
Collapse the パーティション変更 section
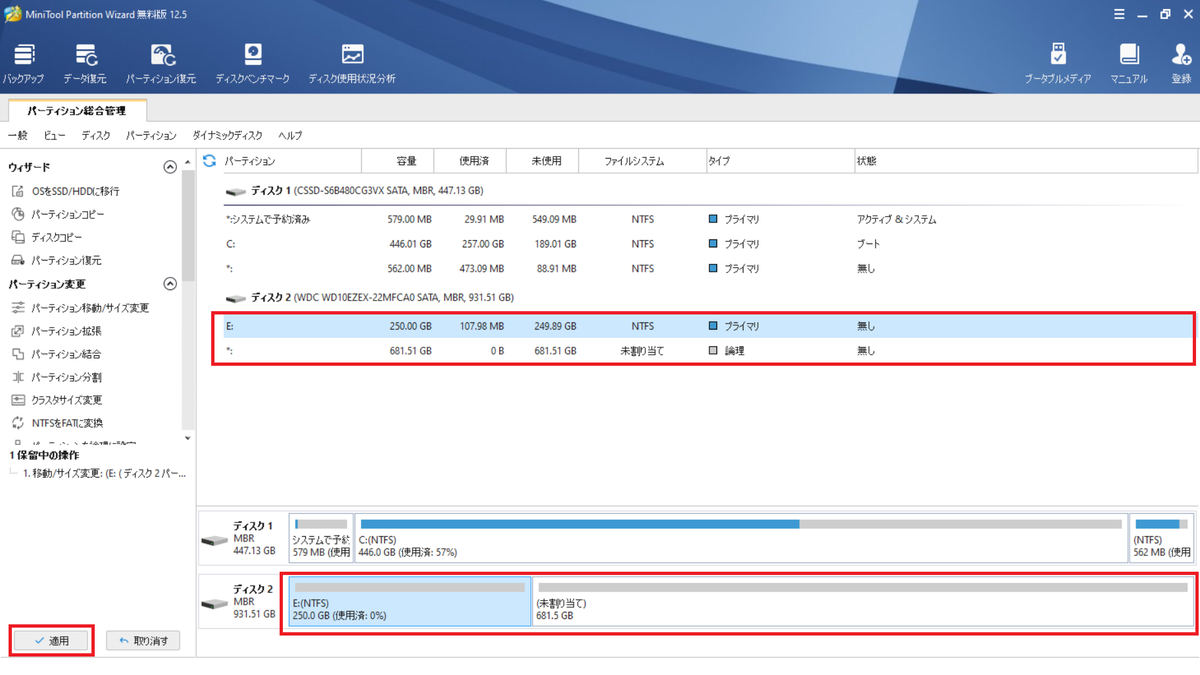point(170,284)
